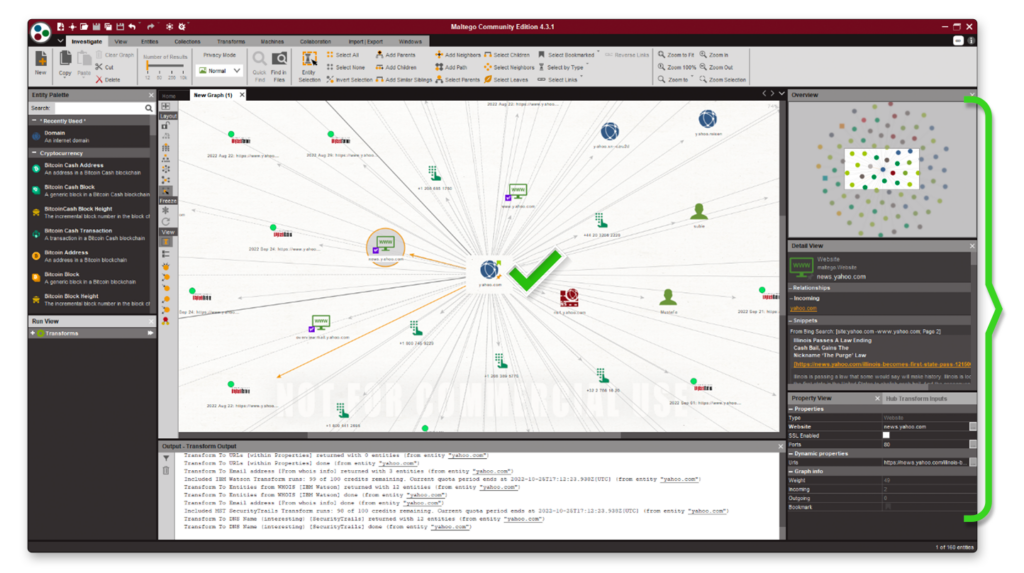
Task: Click the news.yahoo.com website node
Action: point(385,246)
